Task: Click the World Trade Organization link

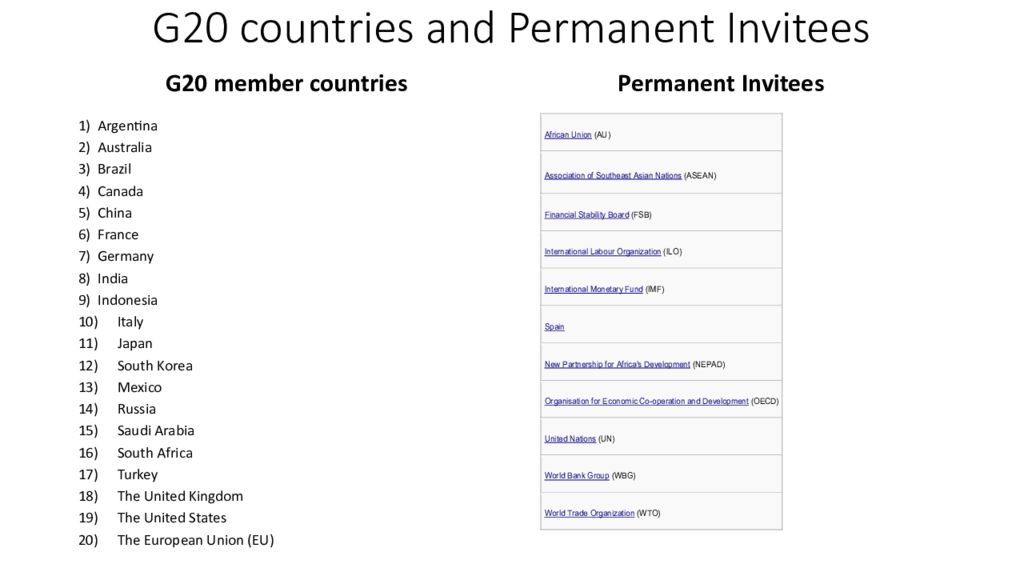Action: (x=589, y=513)
